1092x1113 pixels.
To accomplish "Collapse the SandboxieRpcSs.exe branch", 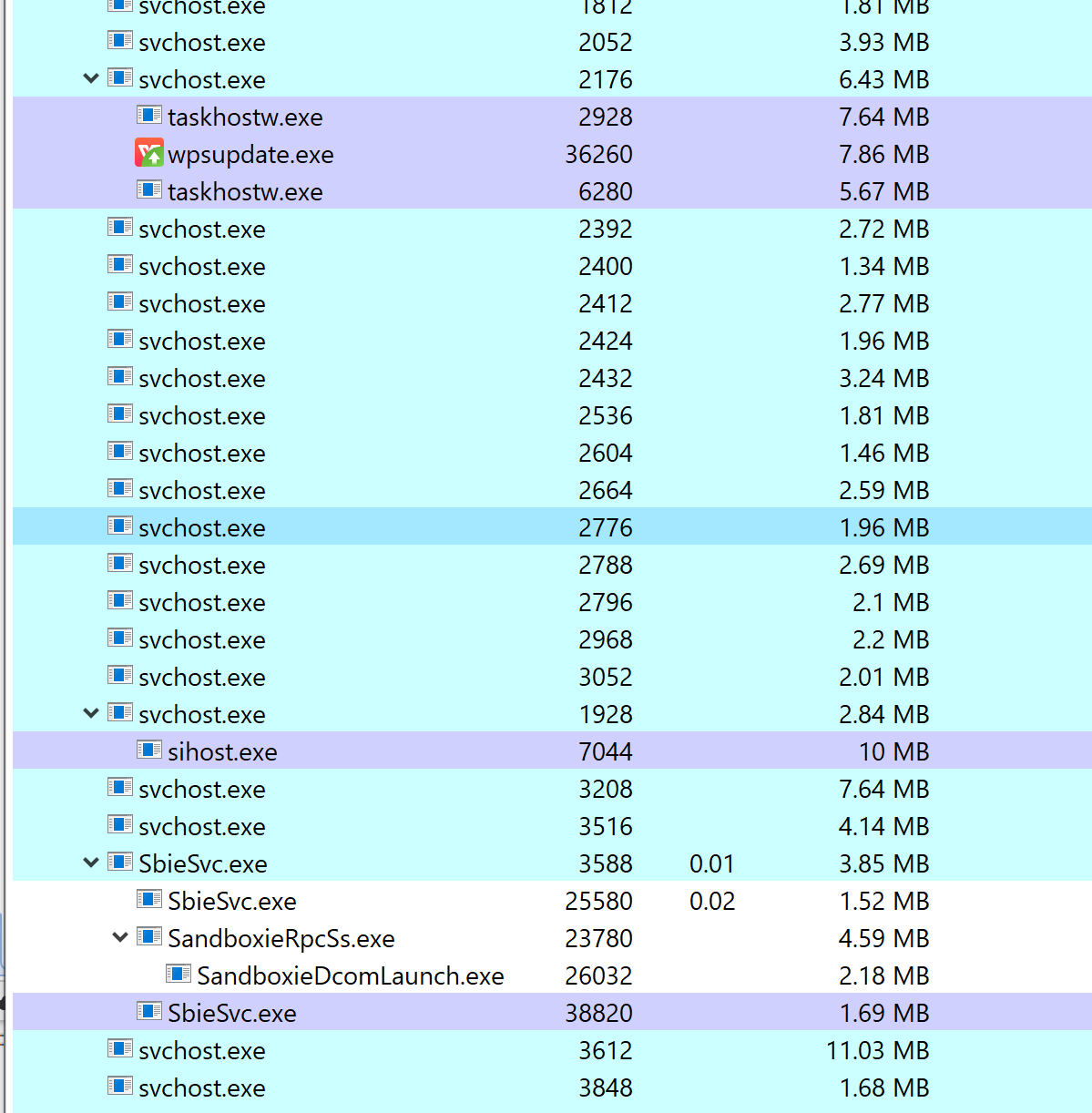I will coord(119,936).
